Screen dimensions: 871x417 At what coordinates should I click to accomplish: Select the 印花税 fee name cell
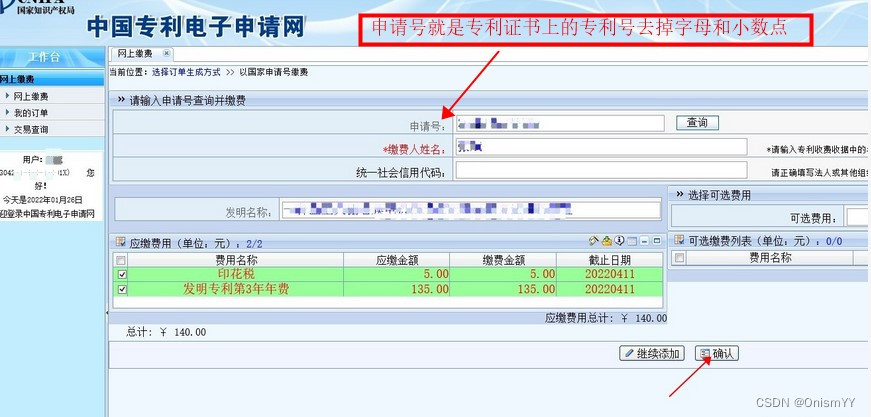tap(236, 274)
